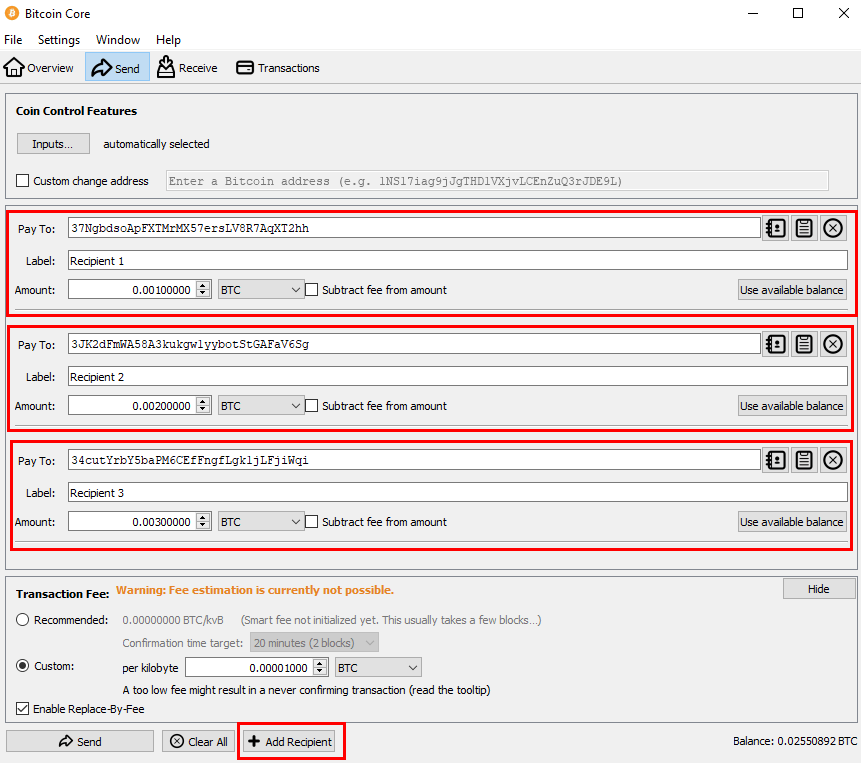Uncheck Enable Replace-By-Fee
Image resolution: width=861 pixels, height=763 pixels.
point(23,709)
